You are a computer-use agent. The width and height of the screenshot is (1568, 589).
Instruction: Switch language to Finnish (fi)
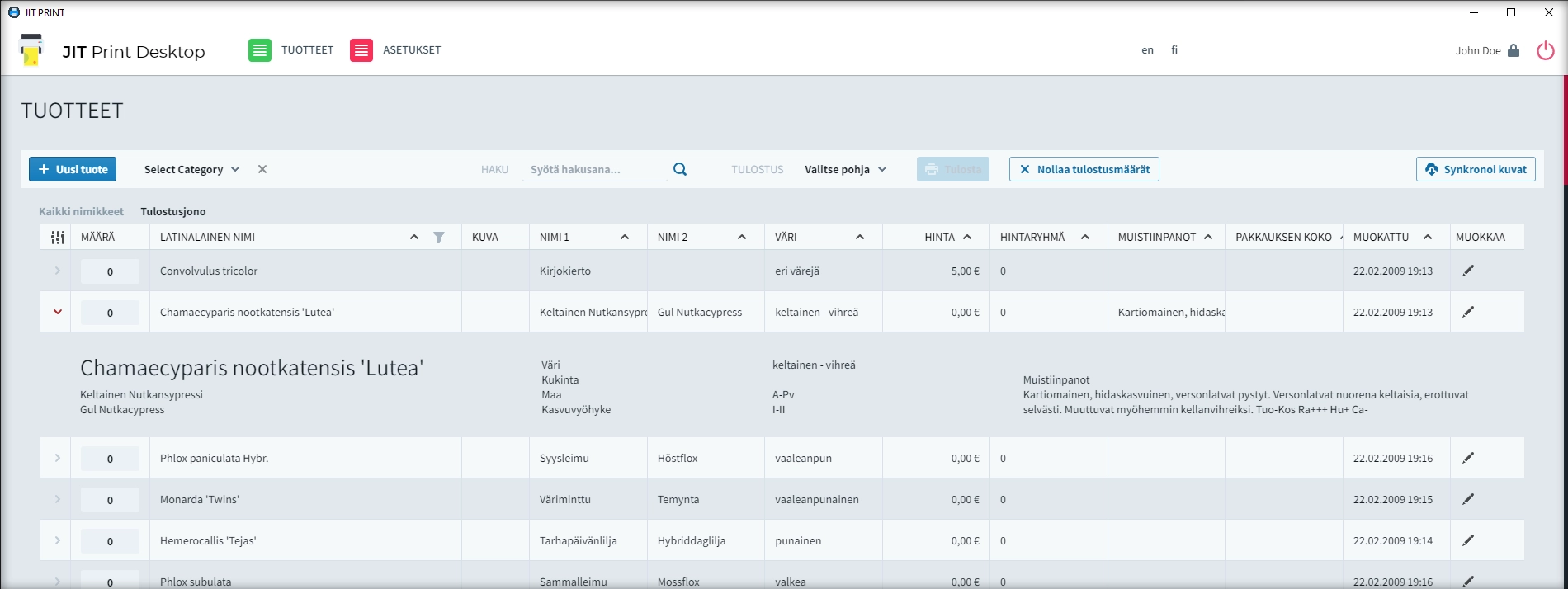(x=1174, y=50)
